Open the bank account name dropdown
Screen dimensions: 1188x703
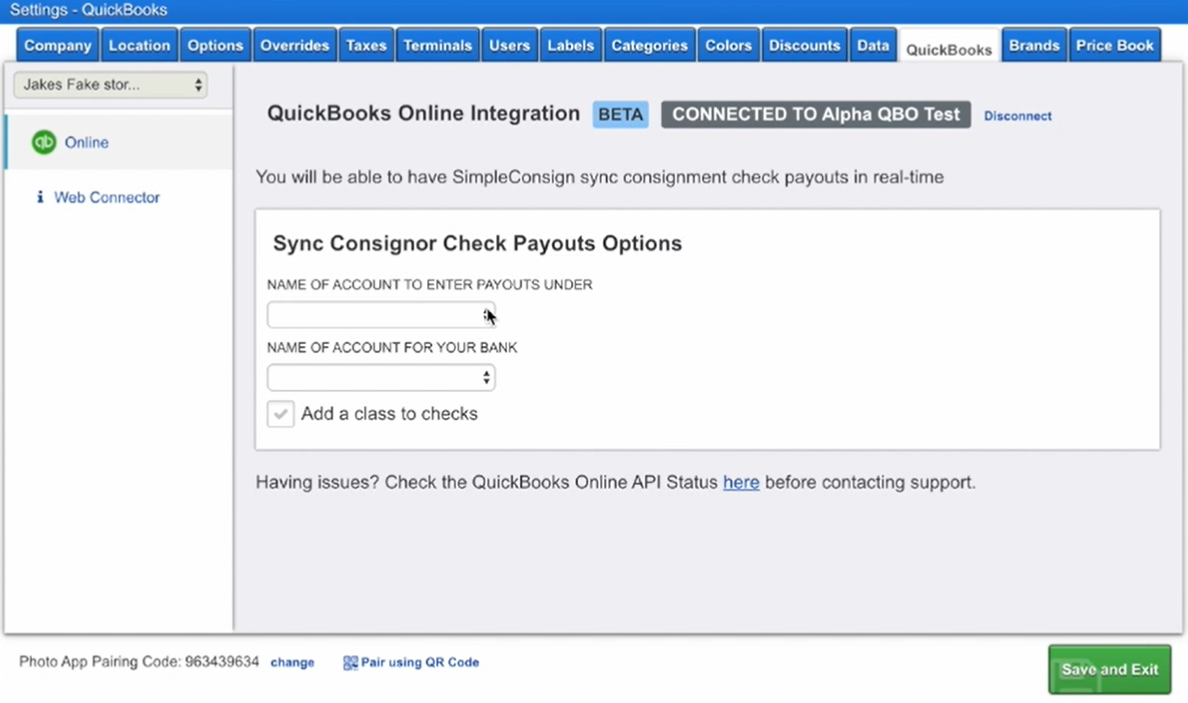381,377
